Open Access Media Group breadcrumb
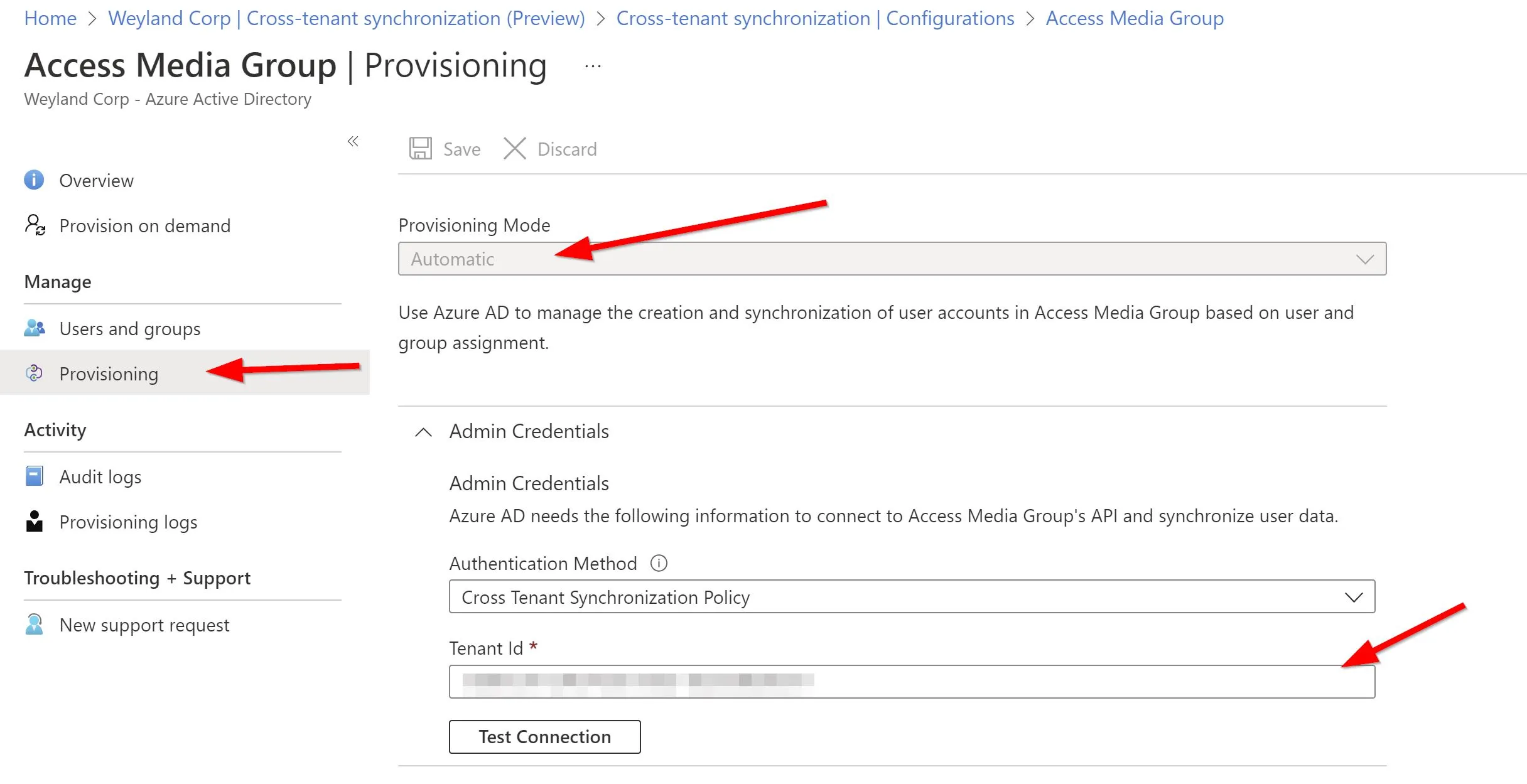 [x=1135, y=18]
